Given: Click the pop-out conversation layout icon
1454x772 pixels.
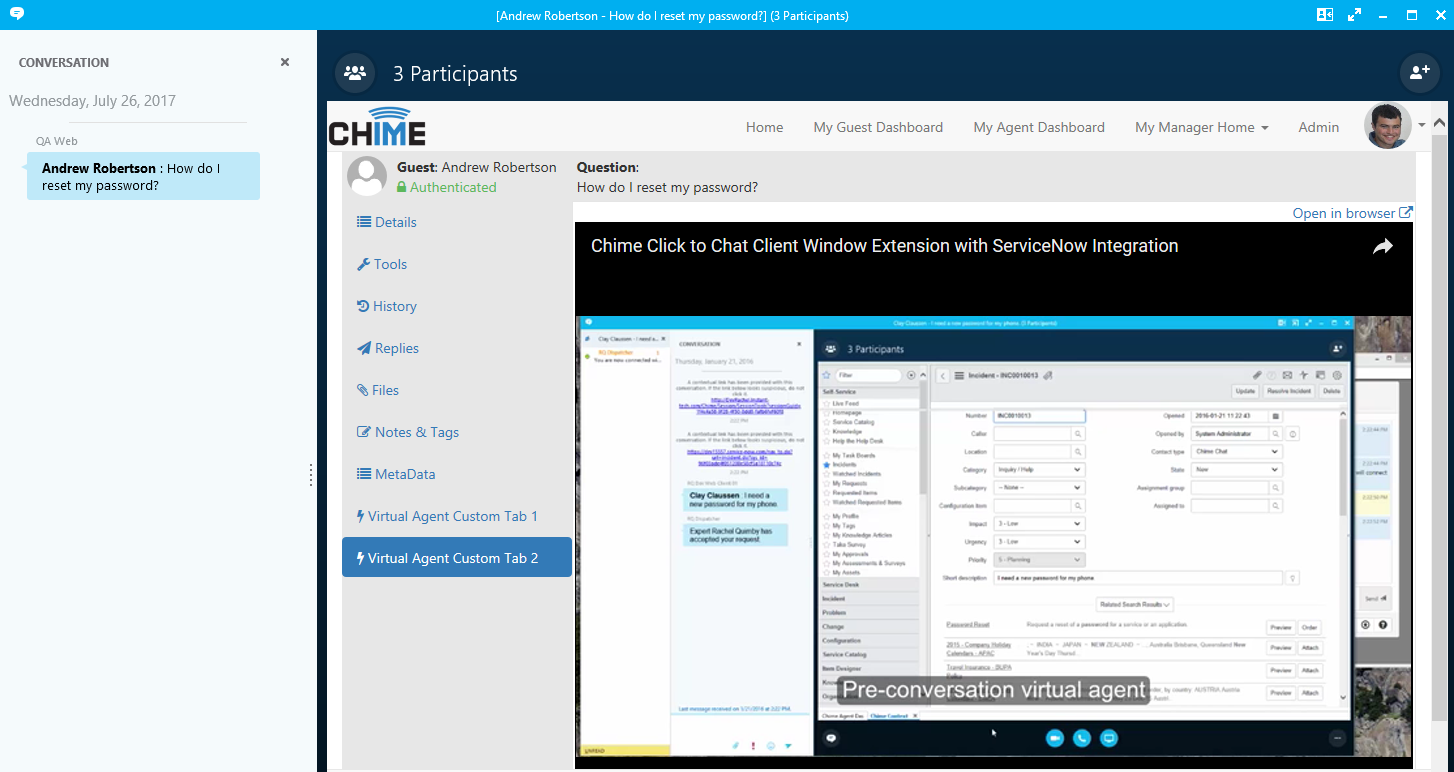Looking at the screenshot, I should [1325, 15].
